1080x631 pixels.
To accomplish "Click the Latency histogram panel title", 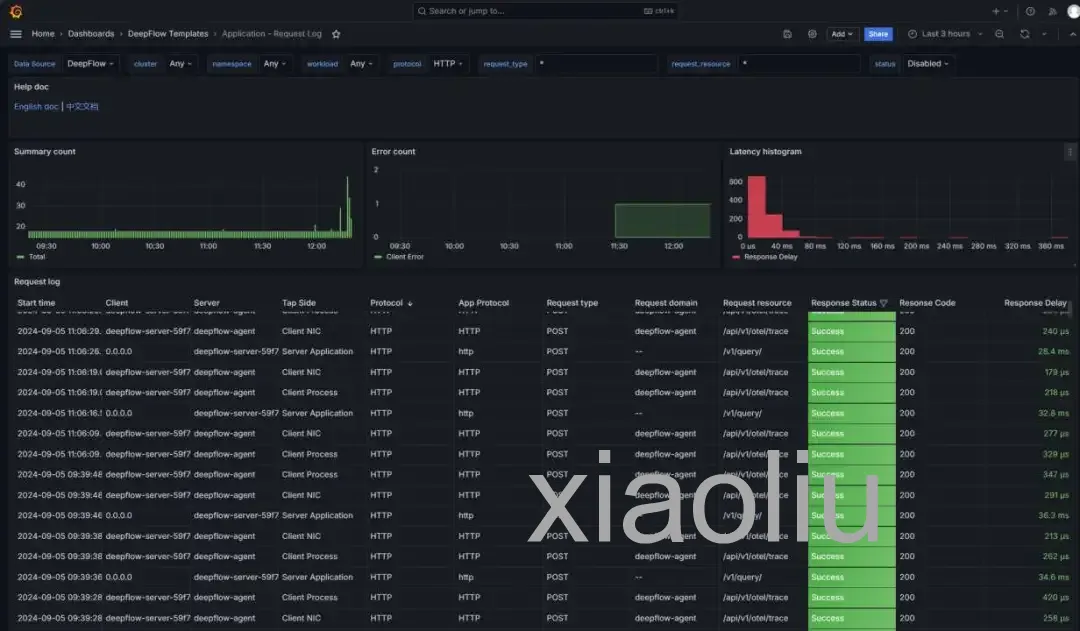I will point(765,152).
